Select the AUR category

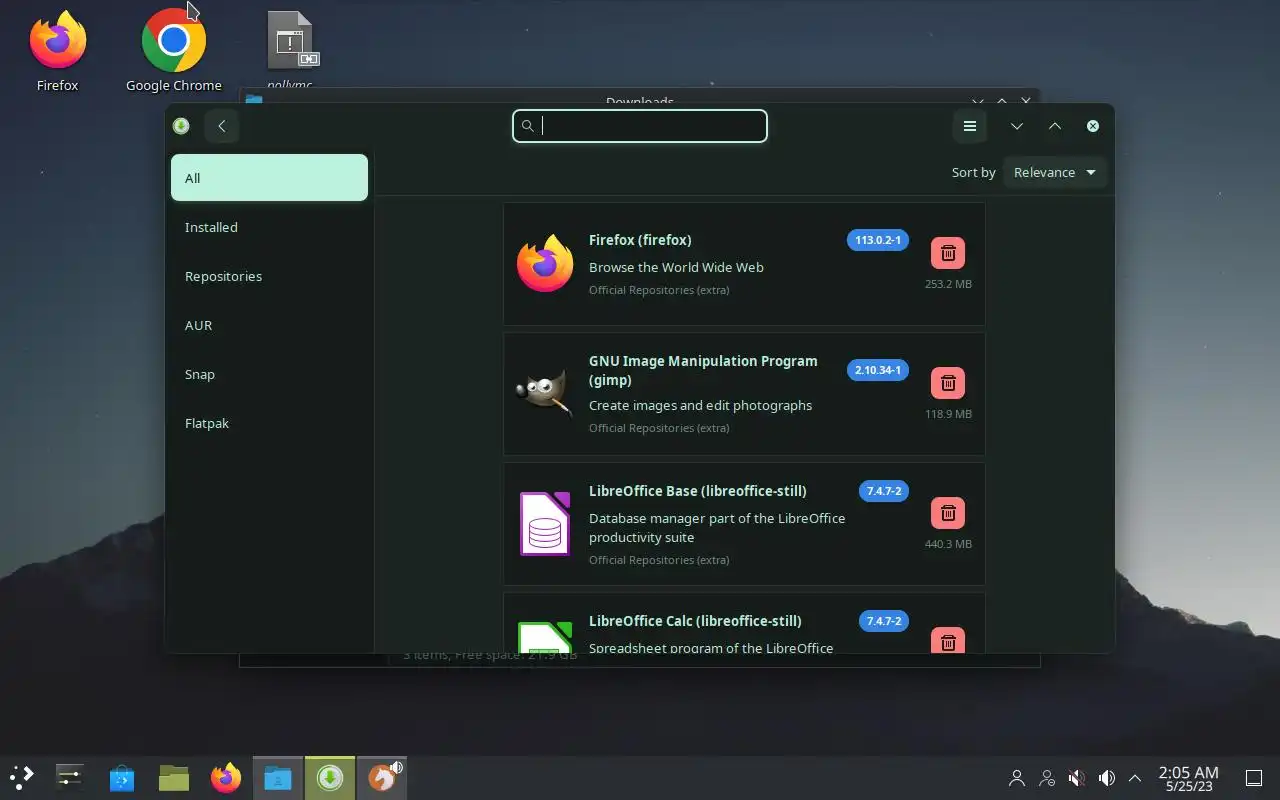[269, 325]
